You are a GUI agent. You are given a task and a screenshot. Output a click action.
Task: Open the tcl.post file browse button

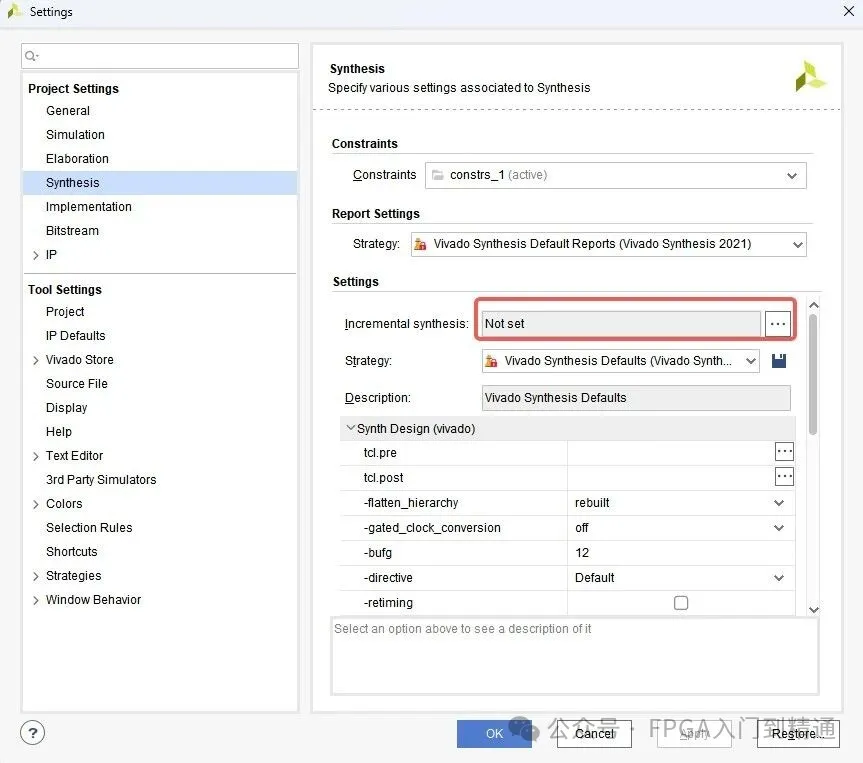784,477
